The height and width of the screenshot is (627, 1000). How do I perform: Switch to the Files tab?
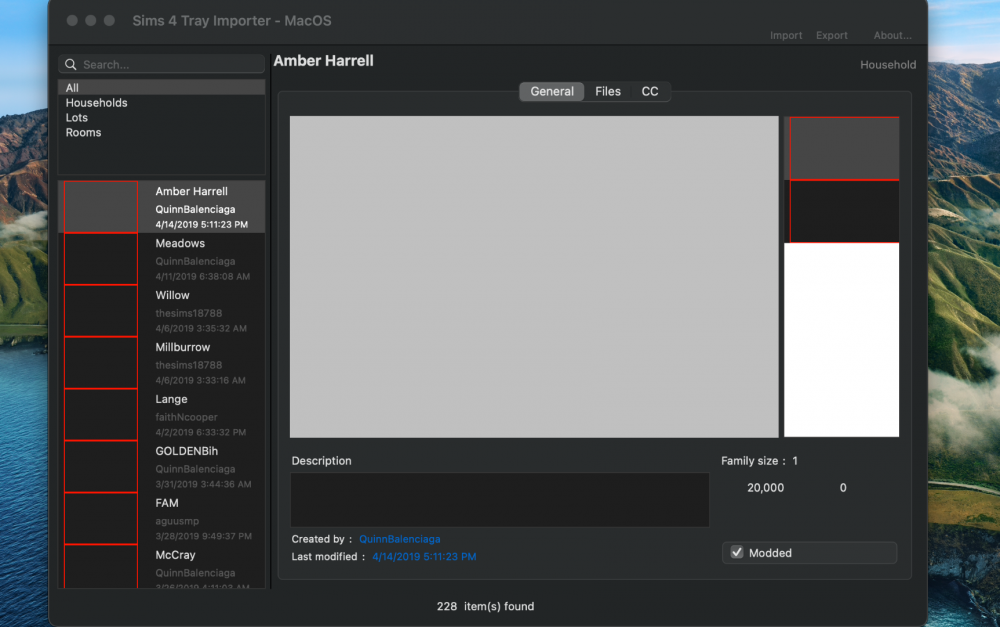click(608, 91)
